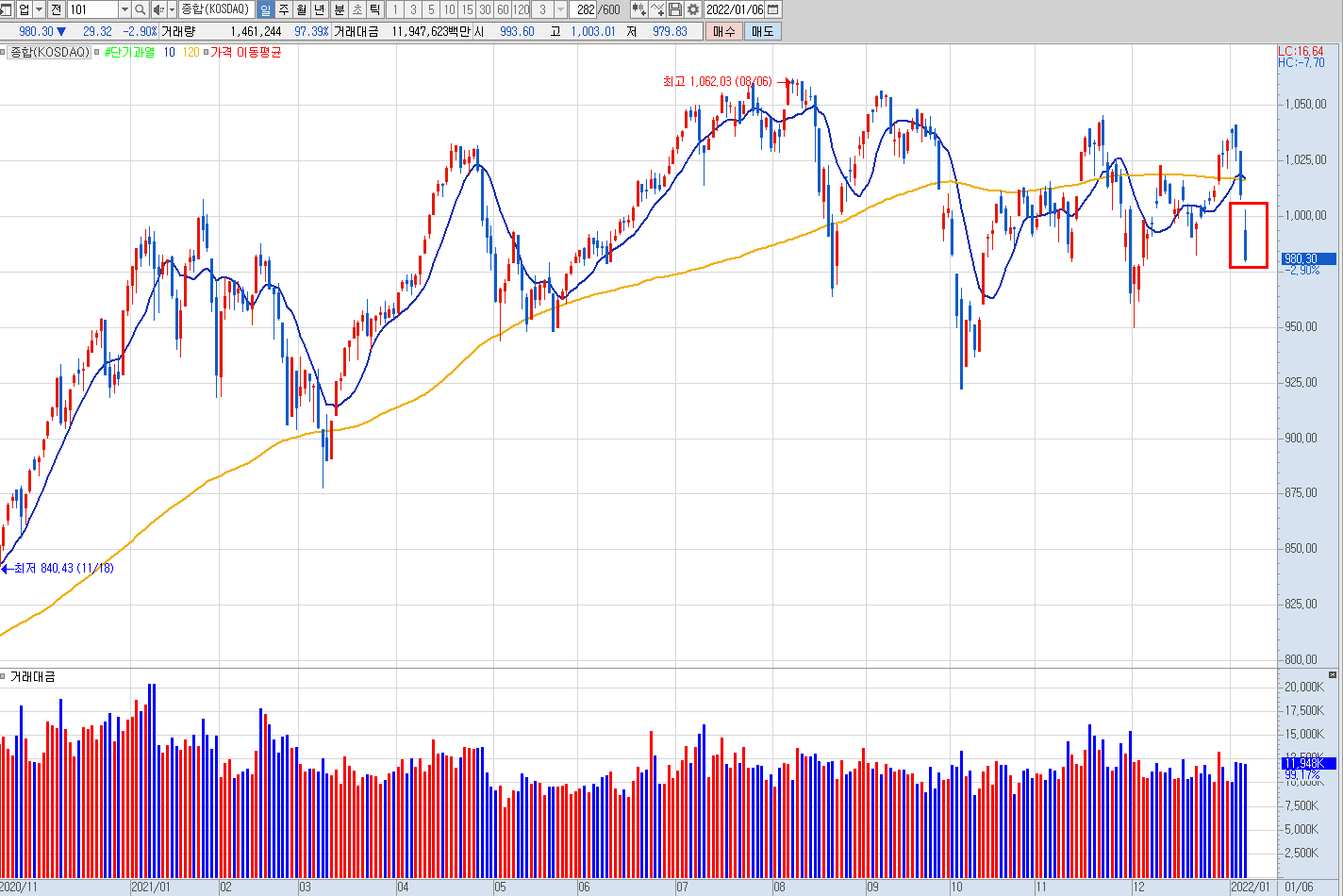
Task: Click the 01/06 date at bottom-right corner
Action: coord(1299,888)
